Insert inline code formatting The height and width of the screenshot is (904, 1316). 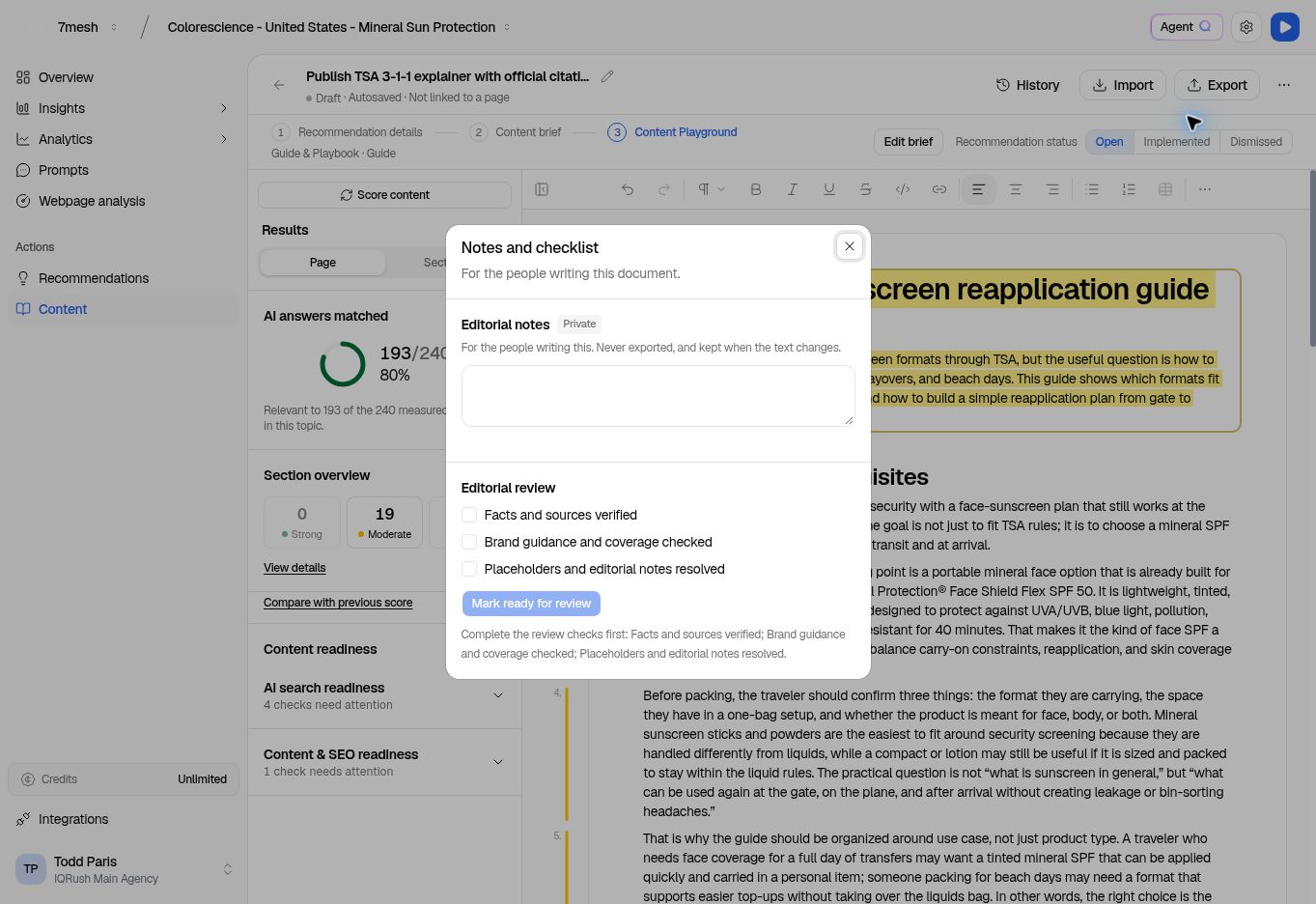pyautogui.click(x=903, y=189)
